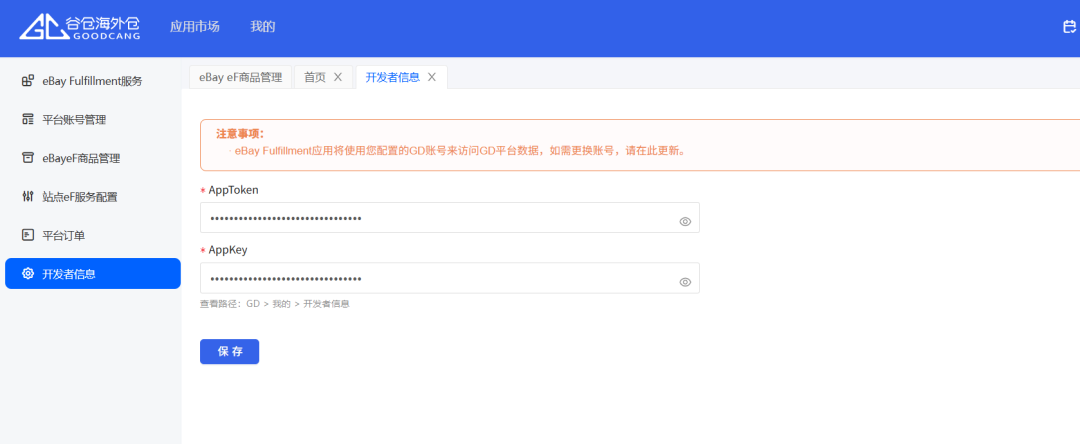Select the 开发者信息 tab
The image size is (1080, 444).
point(392,77)
